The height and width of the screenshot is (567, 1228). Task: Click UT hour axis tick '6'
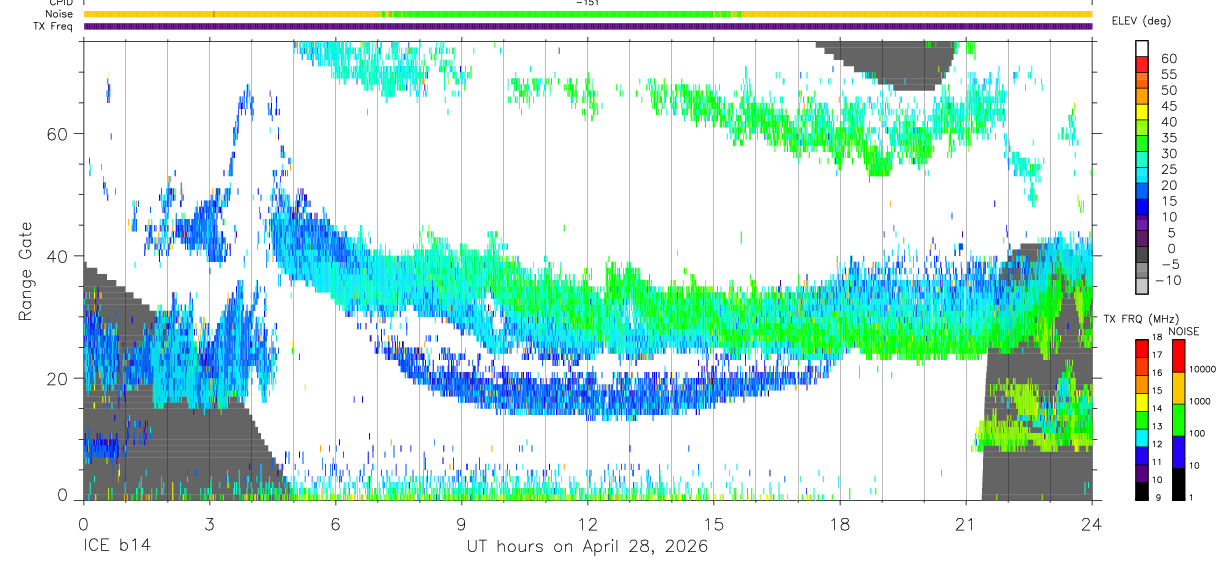click(335, 523)
